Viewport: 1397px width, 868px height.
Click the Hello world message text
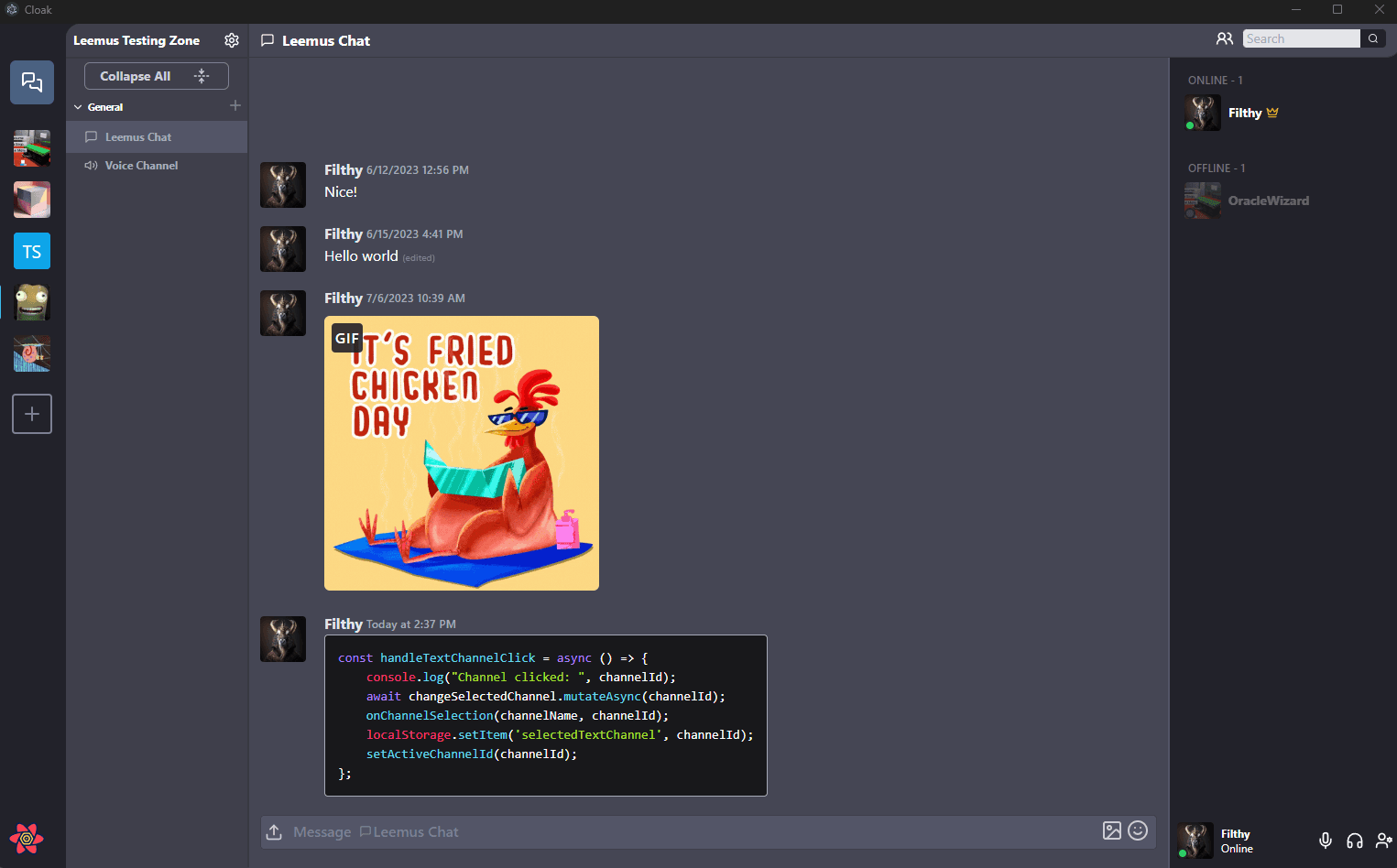coord(361,256)
